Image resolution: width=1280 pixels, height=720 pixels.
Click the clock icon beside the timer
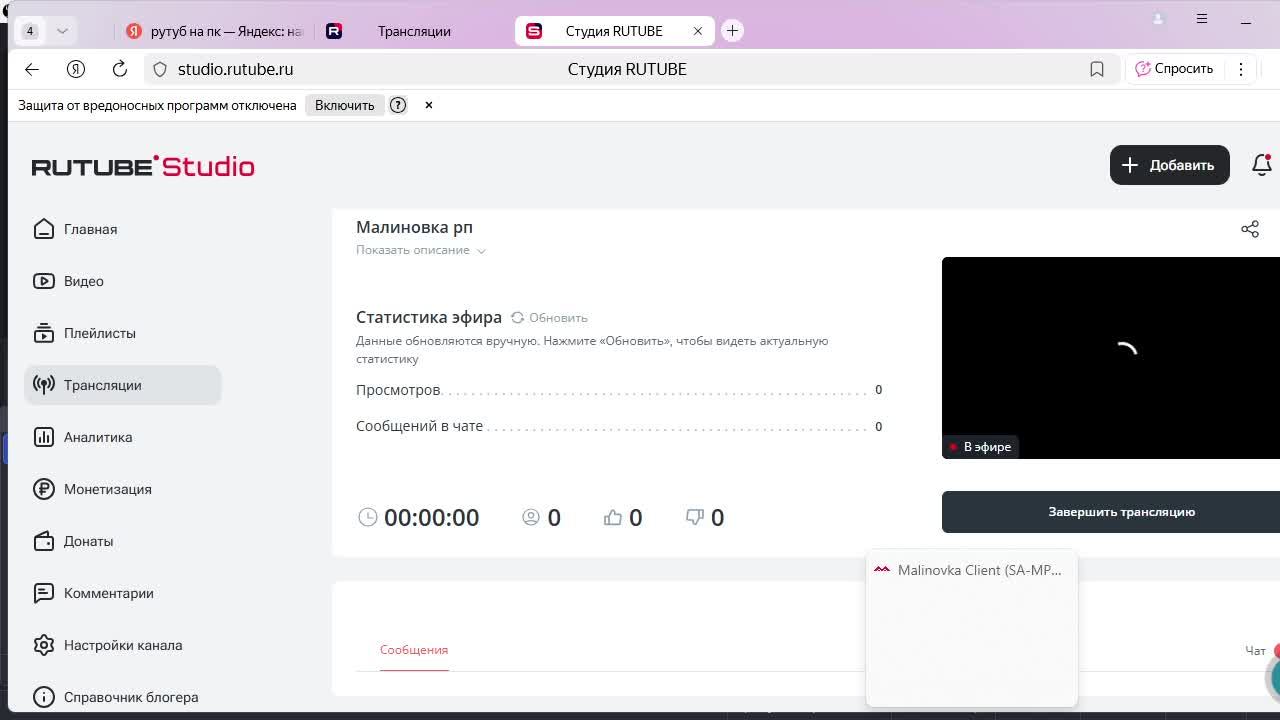point(368,517)
